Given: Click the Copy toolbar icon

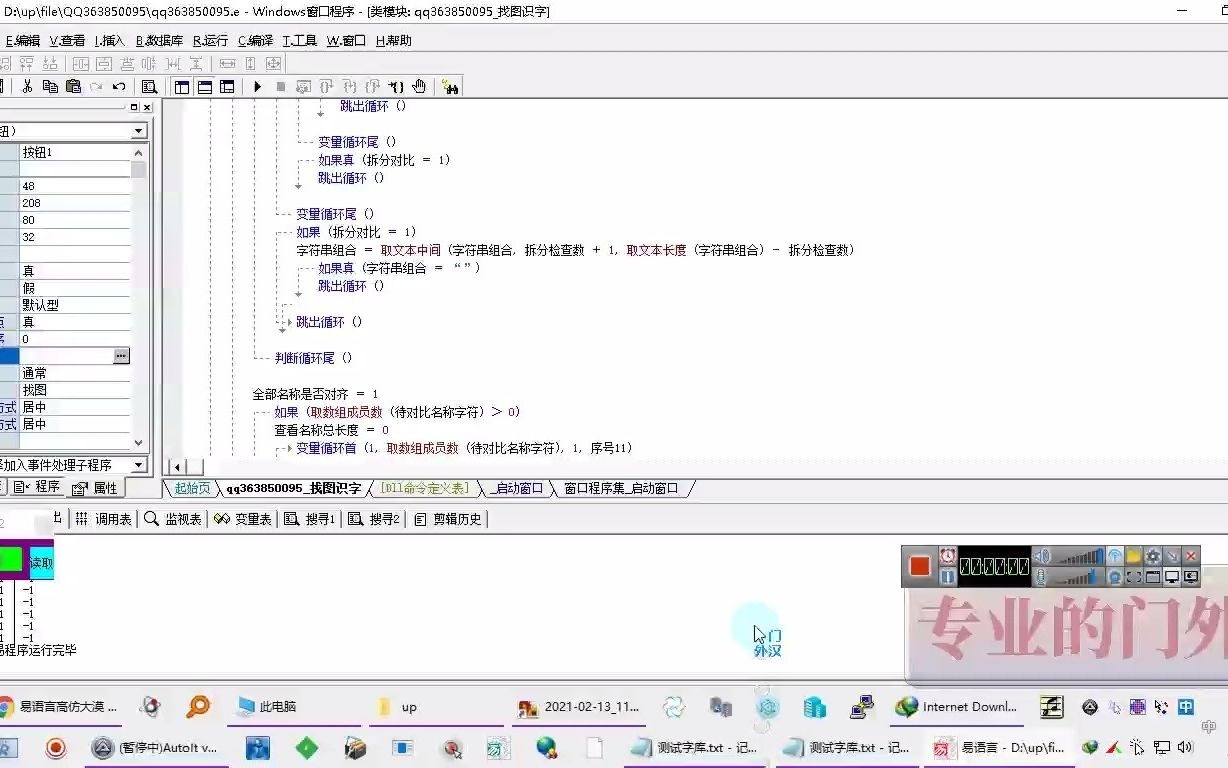Looking at the screenshot, I should [x=50, y=86].
